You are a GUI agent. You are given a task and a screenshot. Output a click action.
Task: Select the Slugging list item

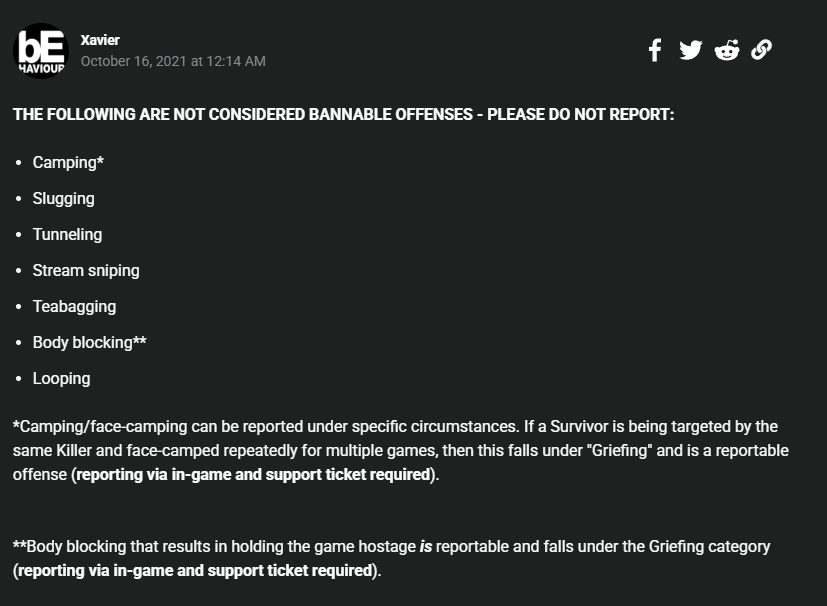pyautogui.click(x=63, y=199)
